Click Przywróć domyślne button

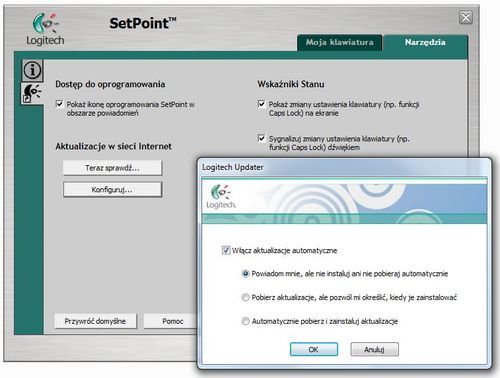[x=95, y=321]
